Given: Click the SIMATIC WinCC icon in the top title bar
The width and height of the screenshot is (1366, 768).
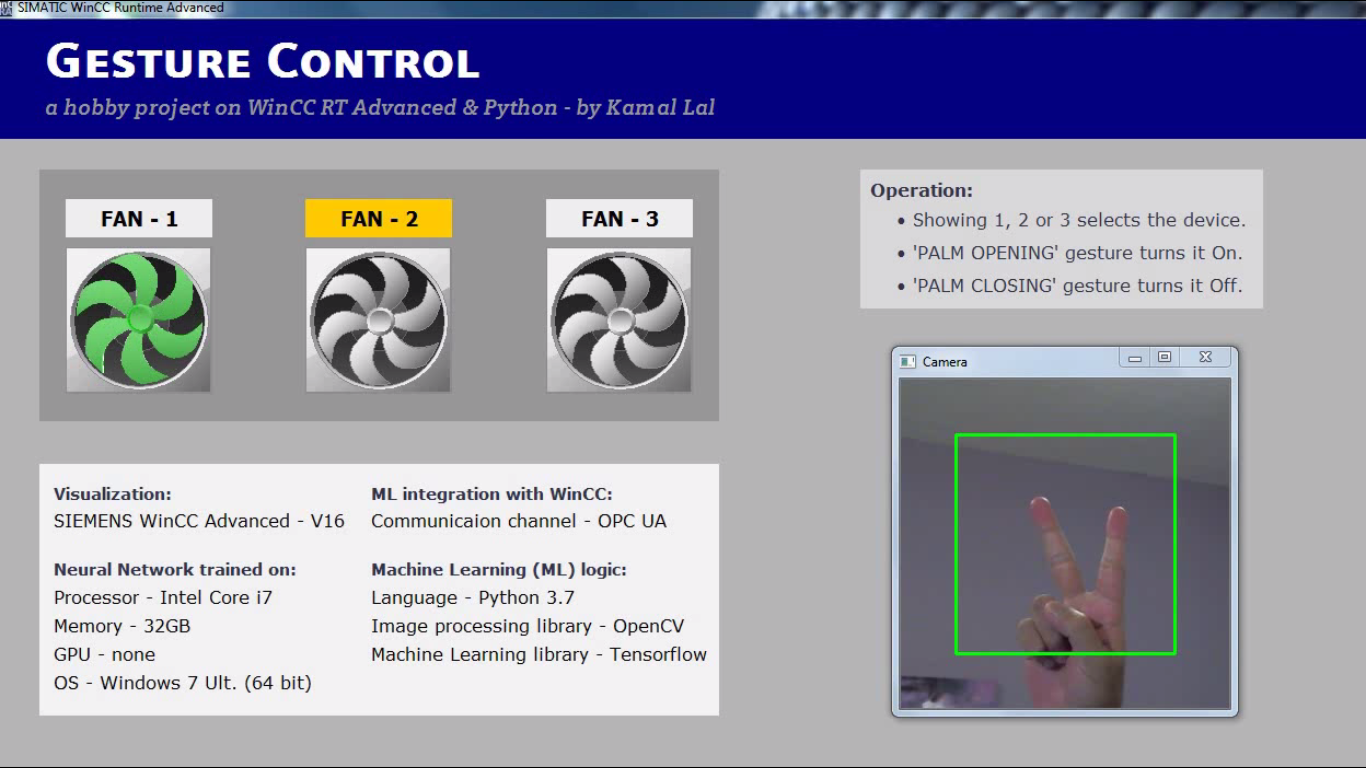Looking at the screenshot, I should [x=8, y=7].
